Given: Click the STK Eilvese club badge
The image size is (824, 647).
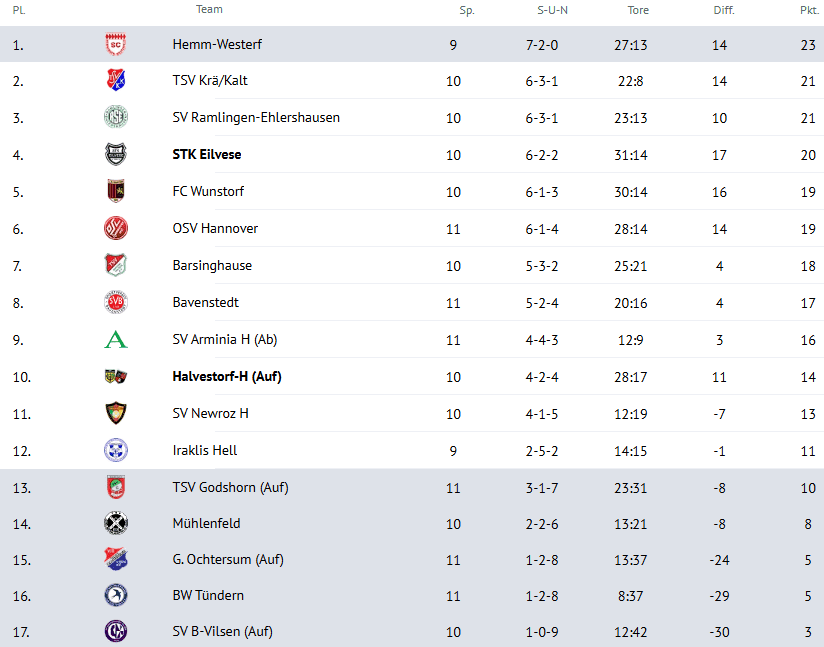Looking at the screenshot, I should coord(116,155).
